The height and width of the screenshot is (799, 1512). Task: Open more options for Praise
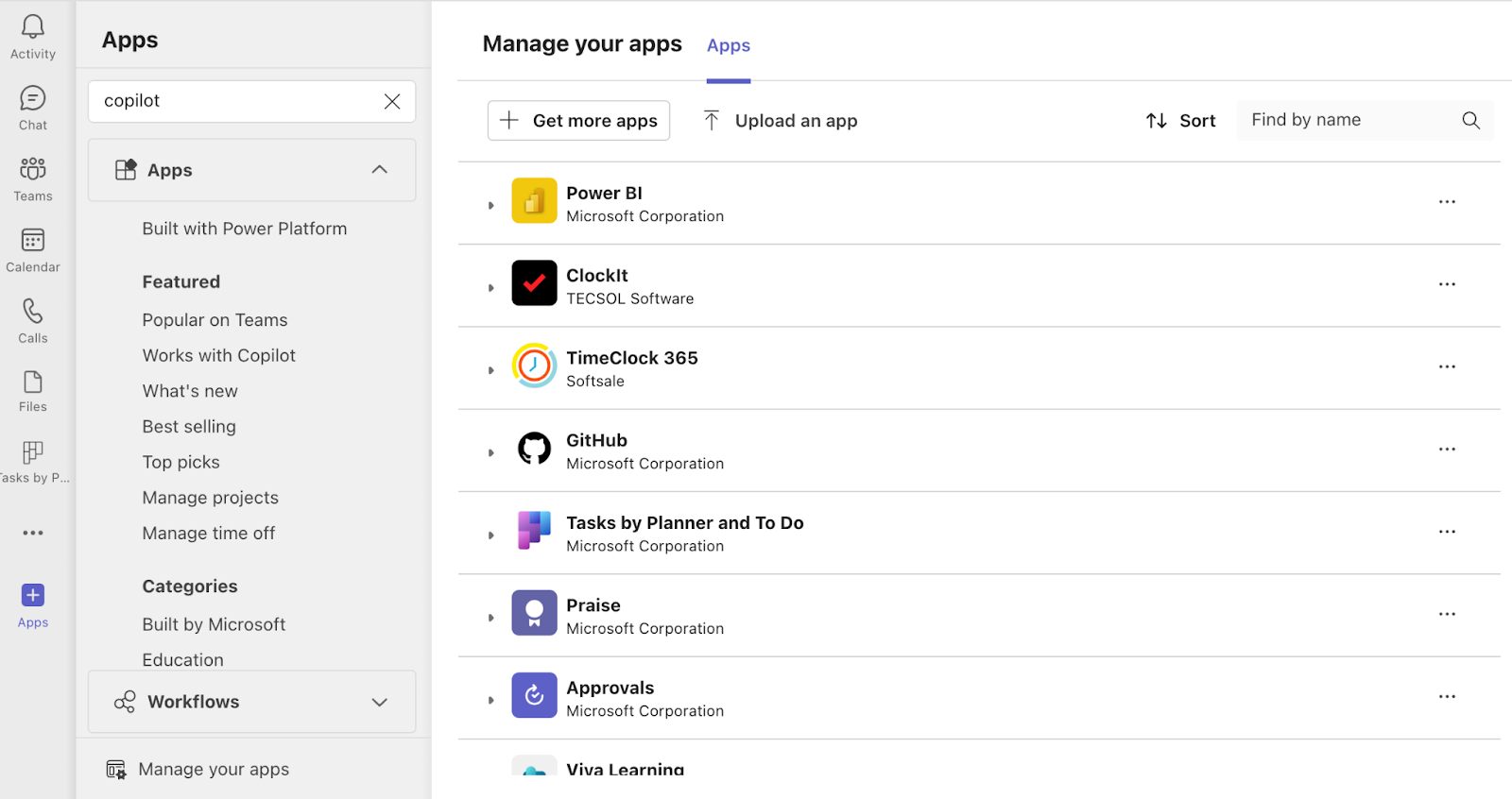pos(1447,614)
